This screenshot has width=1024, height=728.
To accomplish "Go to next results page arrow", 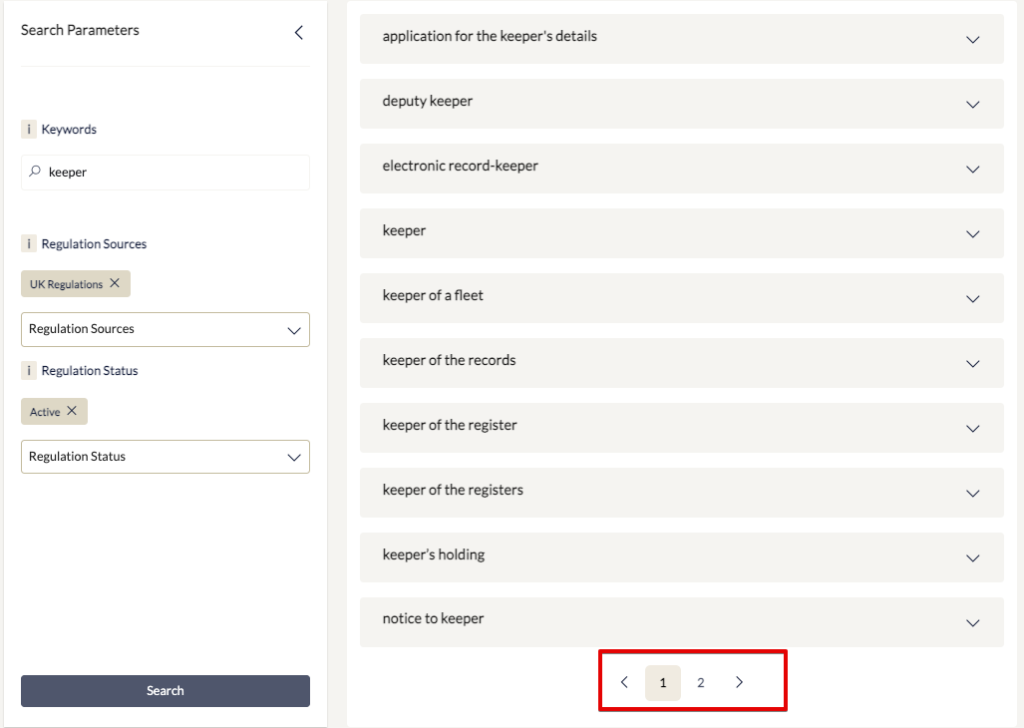I will click(739, 682).
